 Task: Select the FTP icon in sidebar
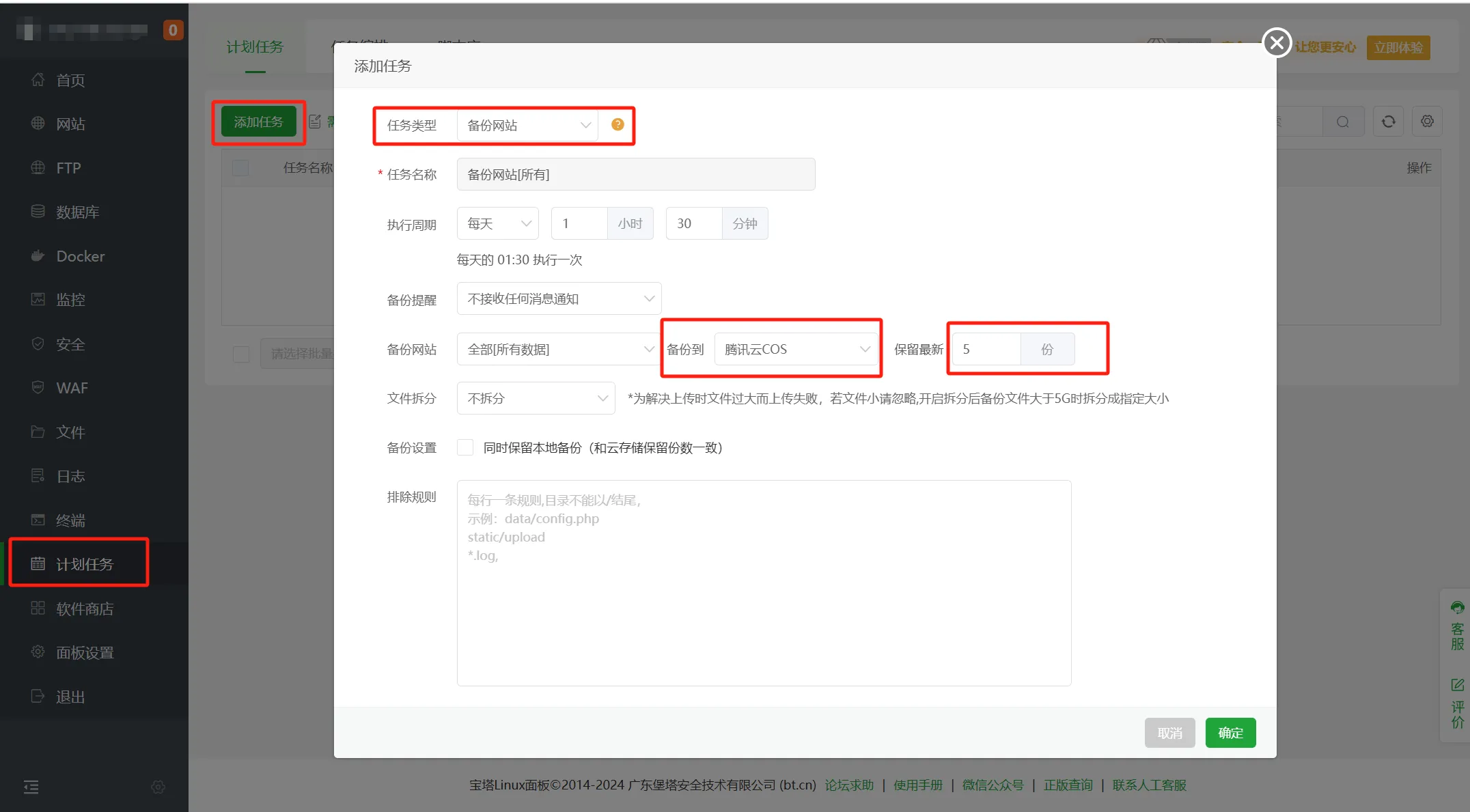[x=38, y=168]
